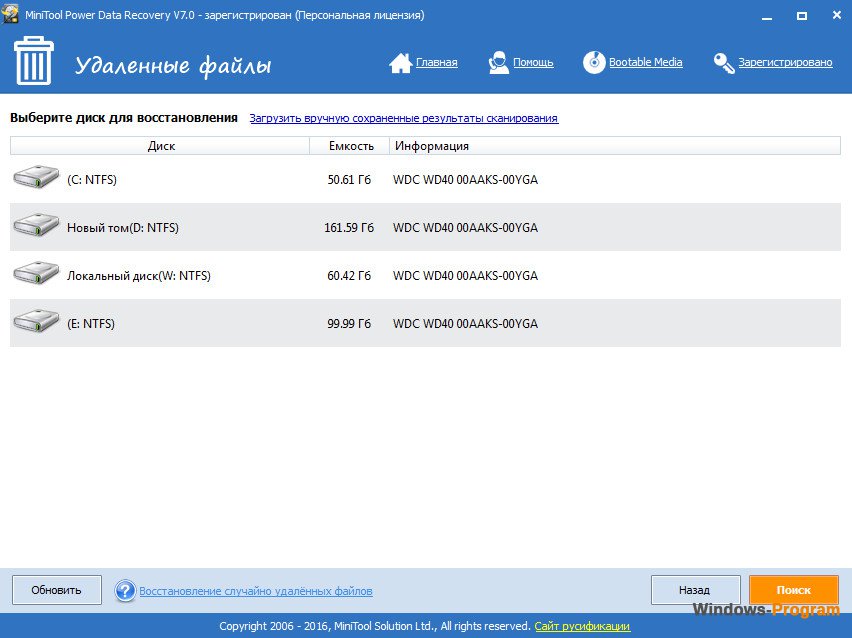Screen dimensions: 852x638
Task: Select the Новый том(D: NTFS) drive label
Action: click(123, 228)
